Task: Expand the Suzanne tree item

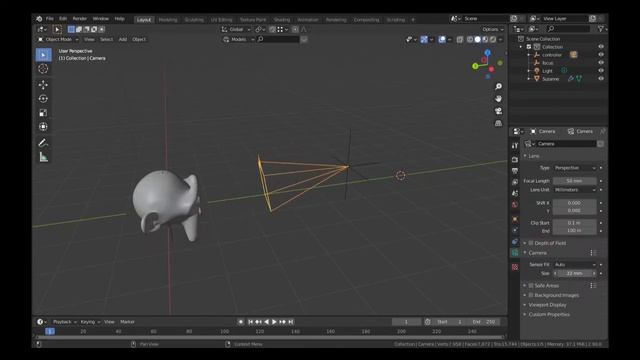Action: click(529, 79)
